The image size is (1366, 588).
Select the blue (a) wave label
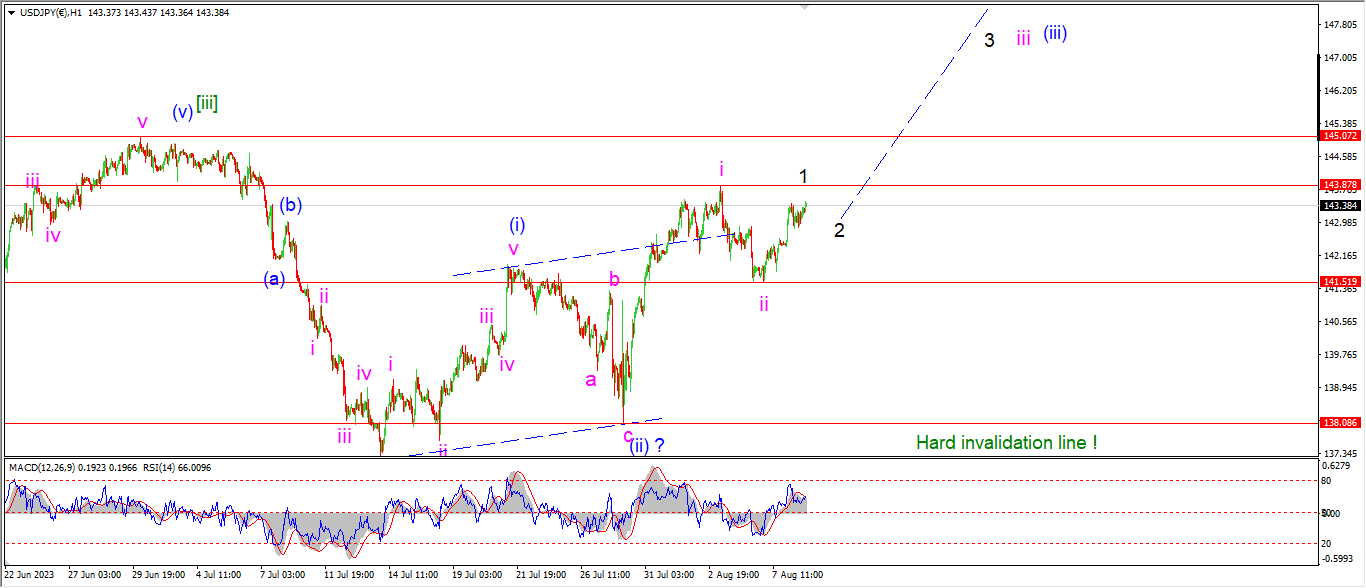pyautogui.click(x=275, y=278)
